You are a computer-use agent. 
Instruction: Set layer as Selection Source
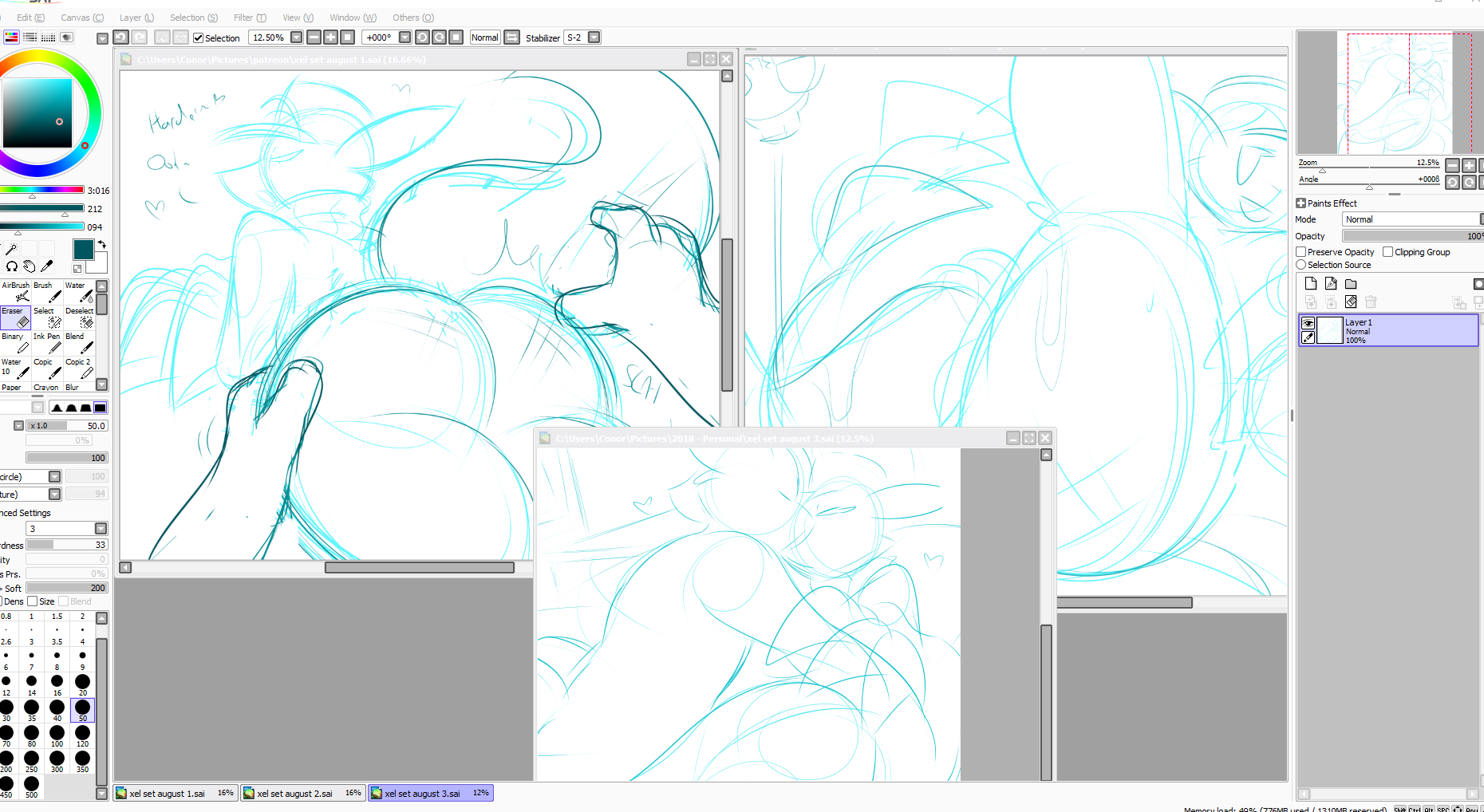pos(1301,265)
